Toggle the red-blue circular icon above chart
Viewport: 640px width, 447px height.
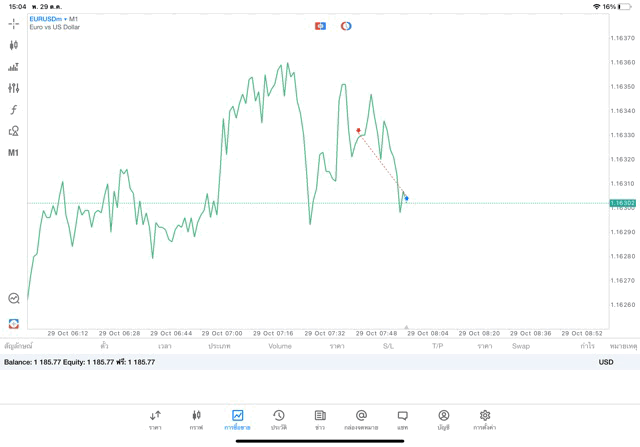pyautogui.click(x=346, y=26)
